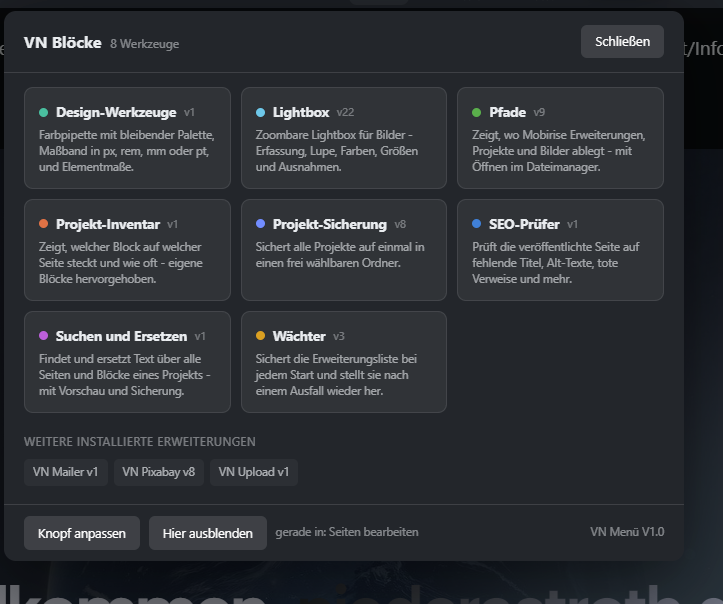Open the Wächter tool card
The image size is (723, 604).
[344, 362]
